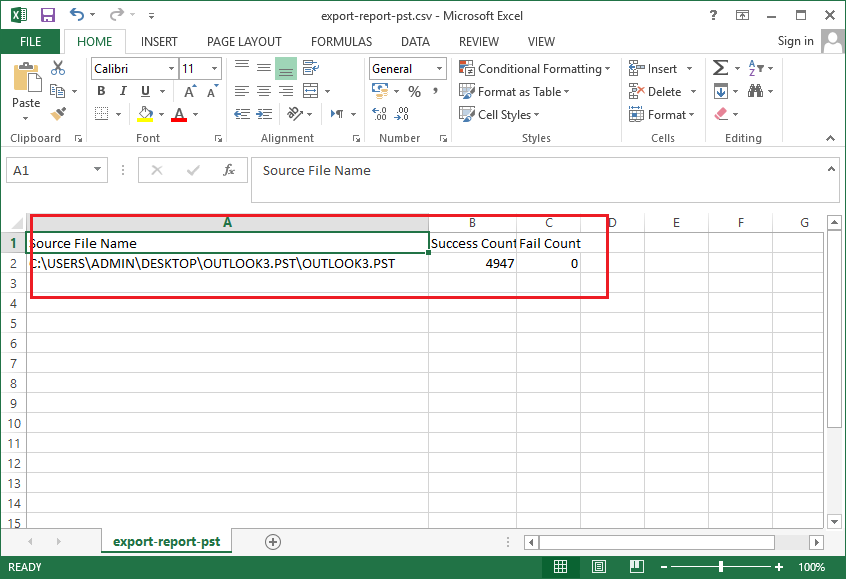Align cell text right
Screen dimensions: 846x579
286,91
